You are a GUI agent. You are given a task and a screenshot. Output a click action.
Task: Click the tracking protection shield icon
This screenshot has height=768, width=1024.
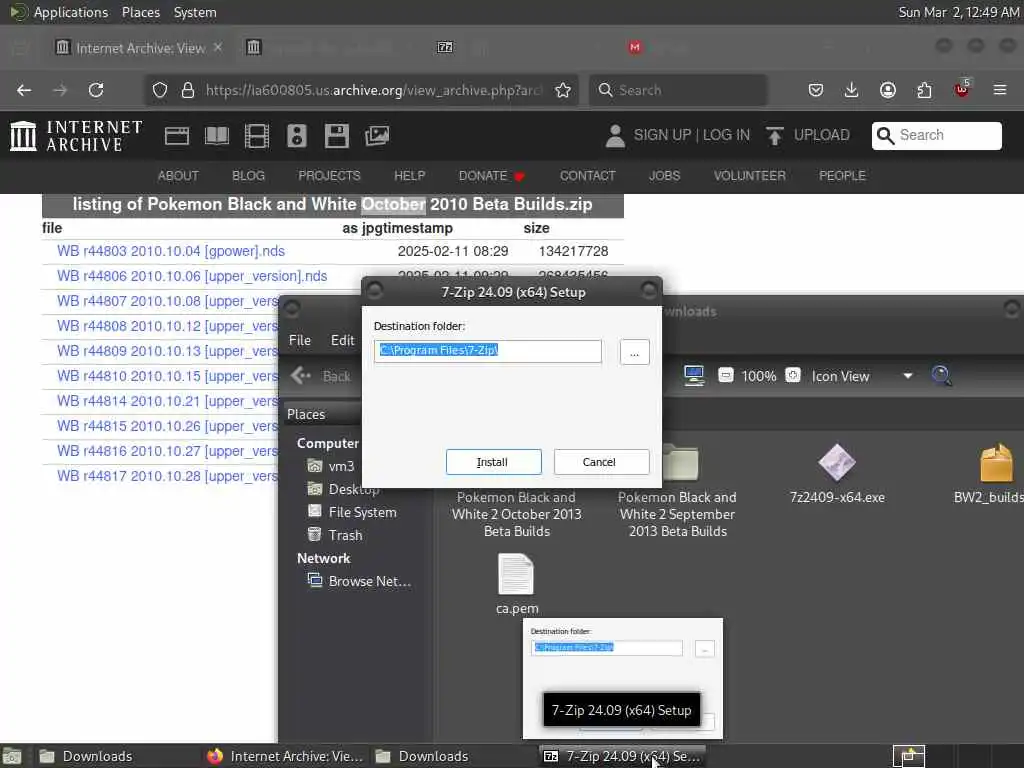point(160,90)
